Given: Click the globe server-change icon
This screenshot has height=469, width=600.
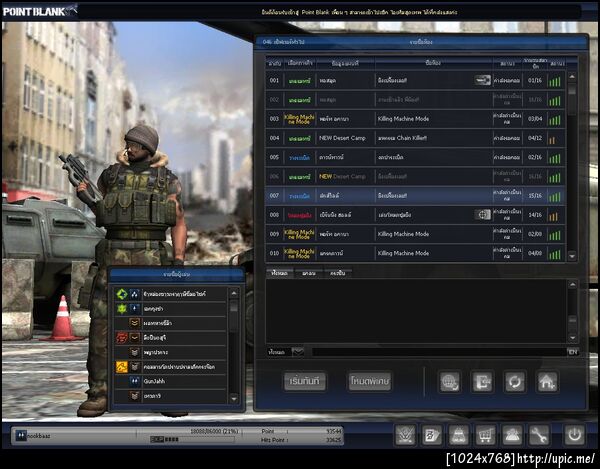Looking at the screenshot, I should [450, 381].
